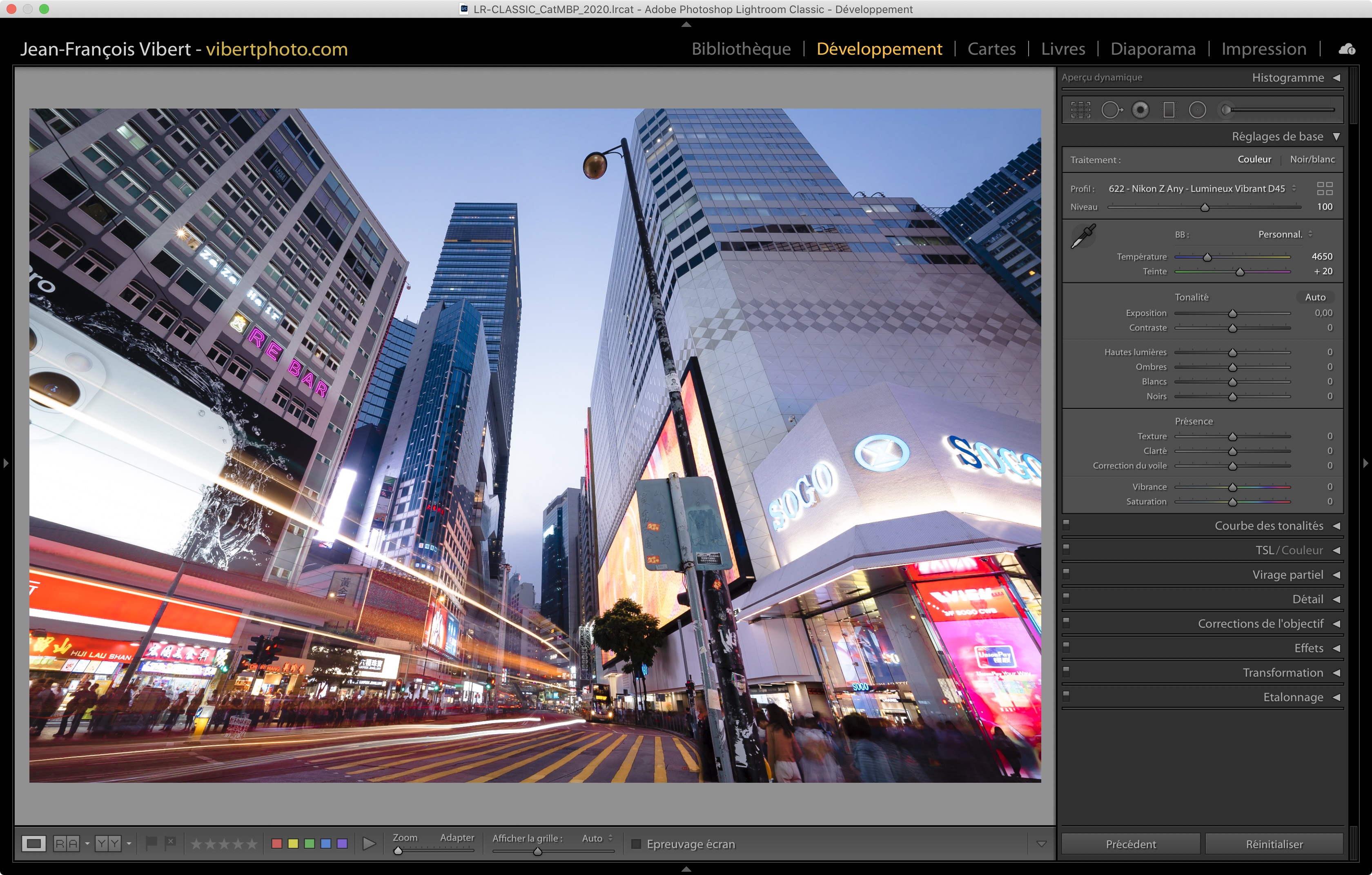Start the impromptu slideshow play button

pyautogui.click(x=369, y=844)
